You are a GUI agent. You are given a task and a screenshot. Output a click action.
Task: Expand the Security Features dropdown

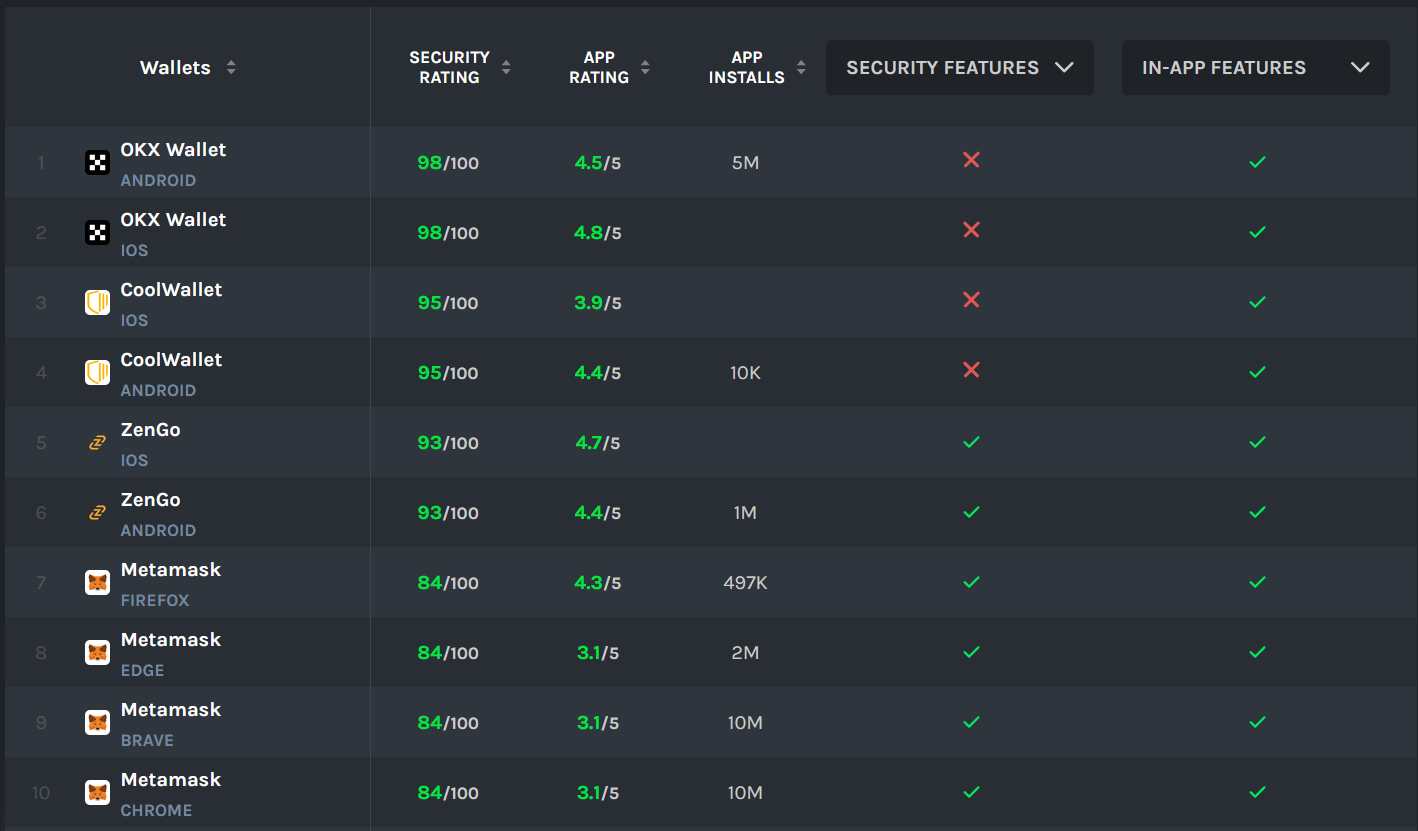(959, 68)
